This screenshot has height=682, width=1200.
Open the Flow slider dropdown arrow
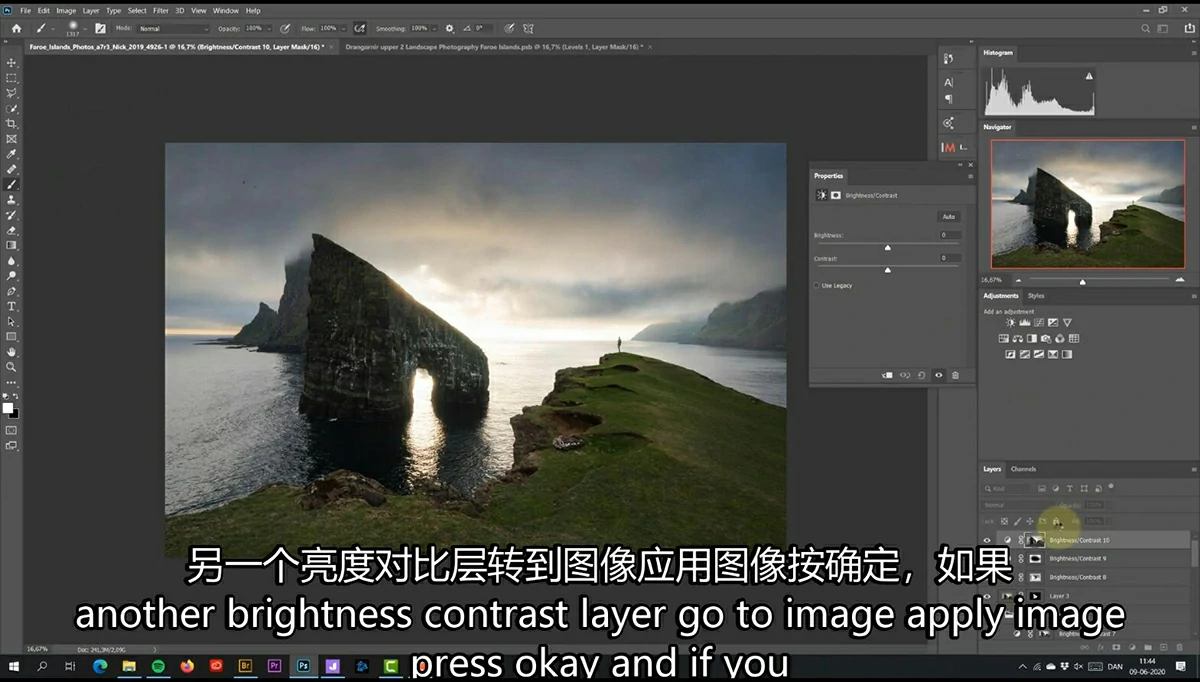coord(343,28)
